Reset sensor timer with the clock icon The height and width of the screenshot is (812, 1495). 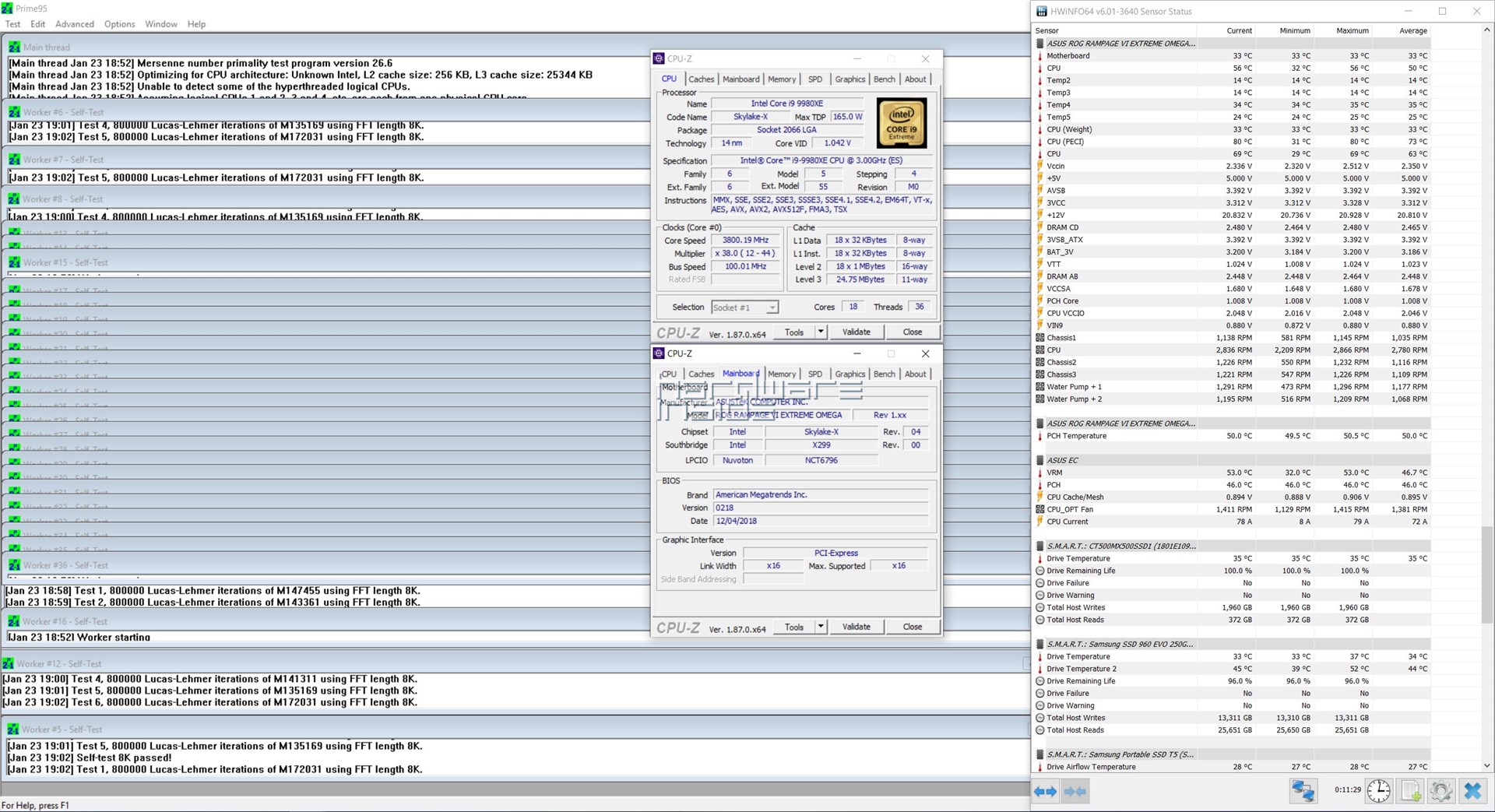(x=1378, y=792)
